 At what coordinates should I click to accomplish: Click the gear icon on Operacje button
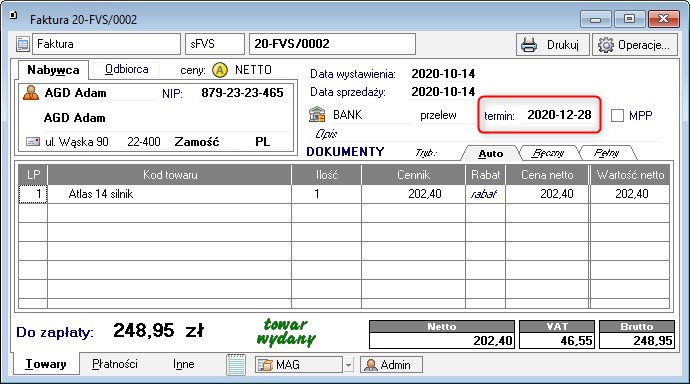coord(606,44)
